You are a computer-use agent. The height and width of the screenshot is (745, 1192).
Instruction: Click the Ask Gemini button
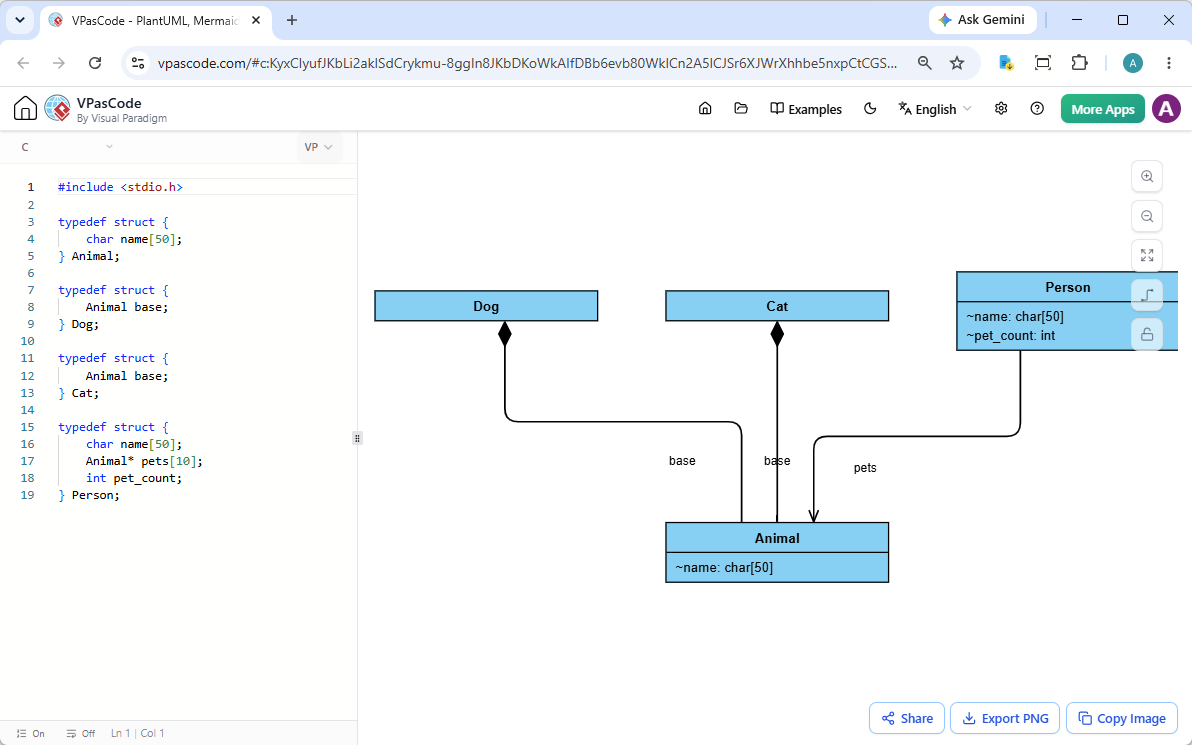[x=982, y=20]
